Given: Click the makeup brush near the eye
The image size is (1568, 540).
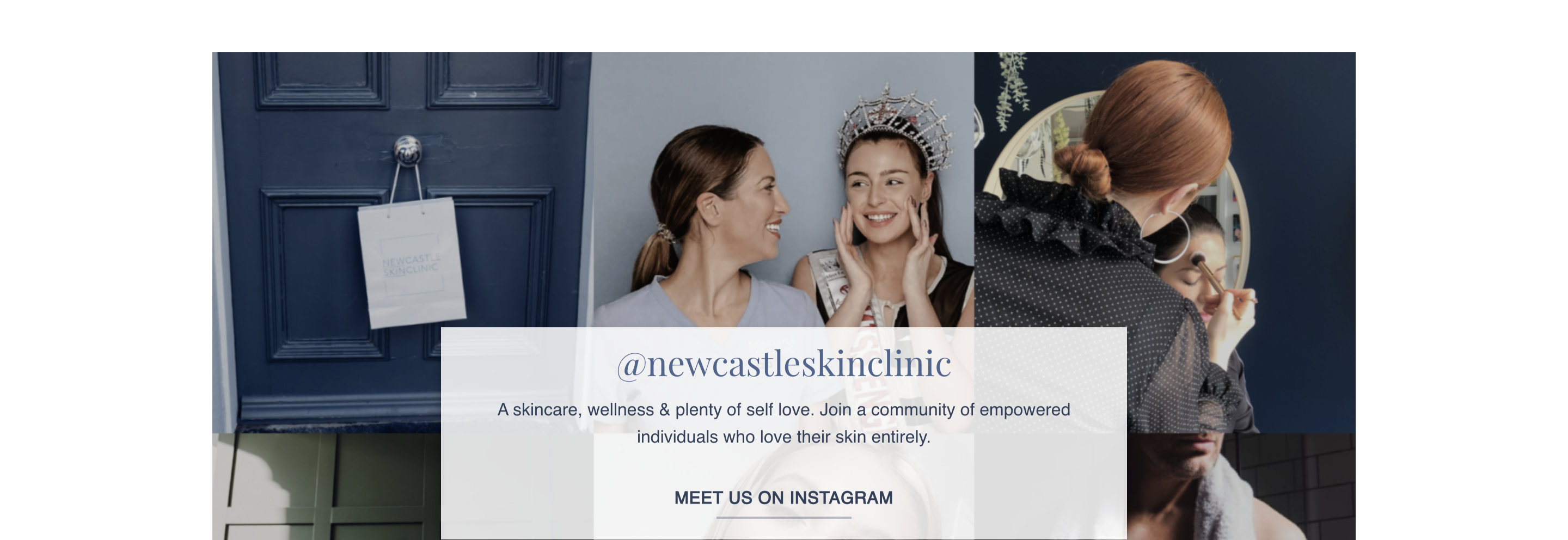Looking at the screenshot, I should pos(1210,274).
